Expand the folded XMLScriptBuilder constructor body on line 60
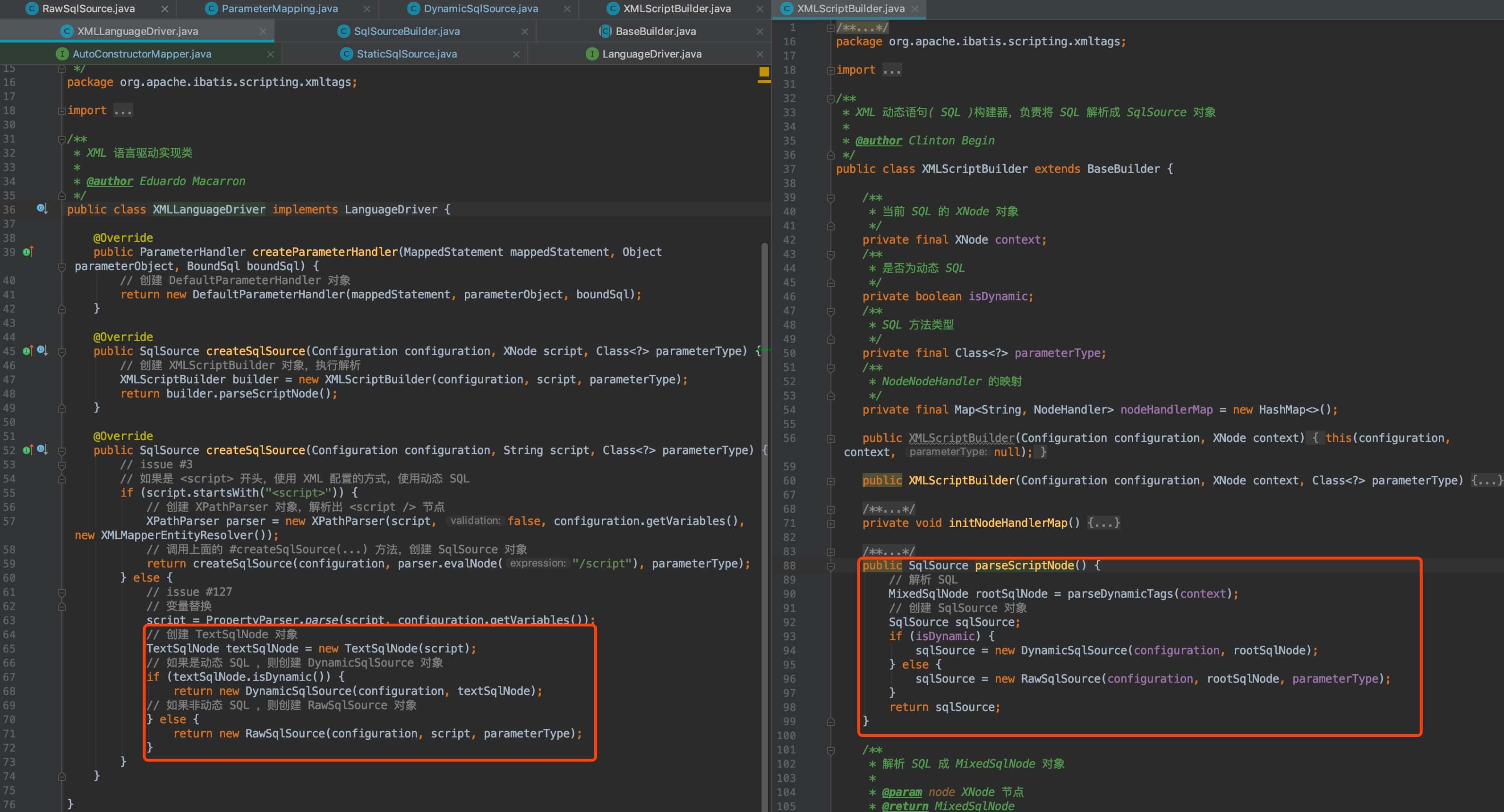Image resolution: width=1504 pixels, height=812 pixels. pyautogui.click(x=830, y=481)
